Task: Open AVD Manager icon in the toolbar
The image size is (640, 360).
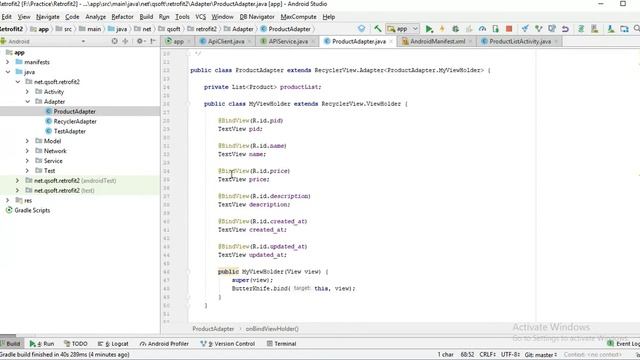Action: tap(595, 29)
